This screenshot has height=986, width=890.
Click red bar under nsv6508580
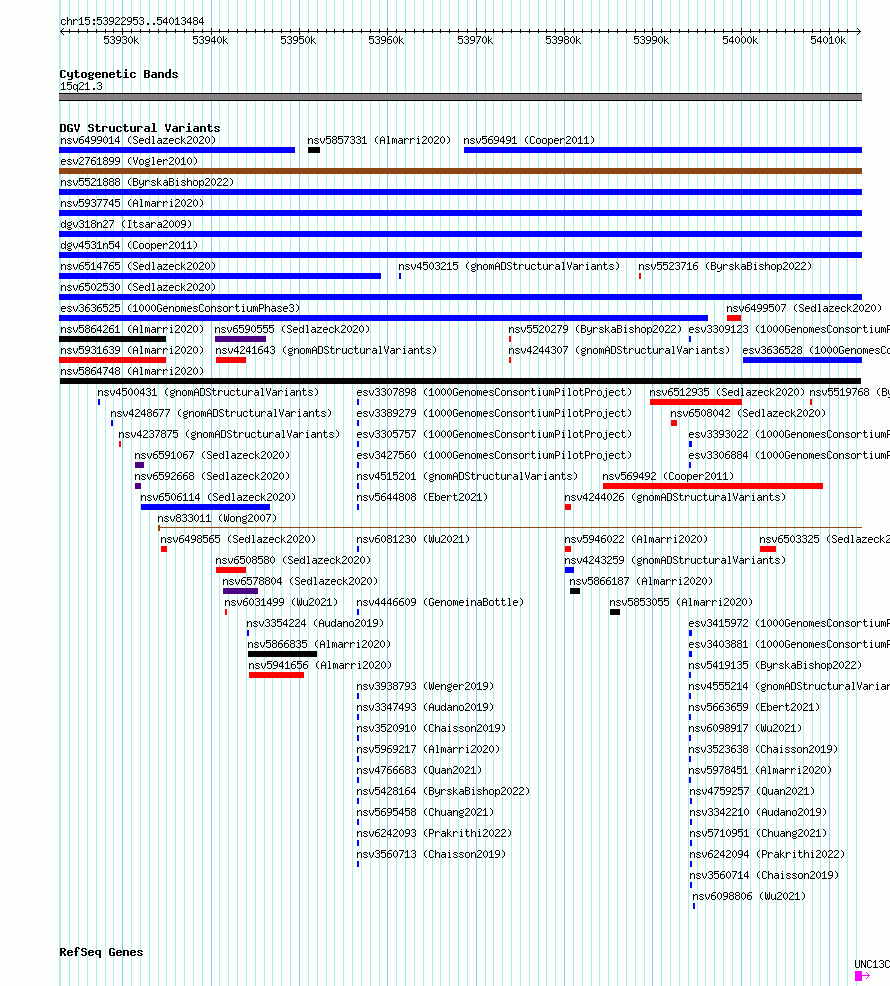click(x=231, y=570)
